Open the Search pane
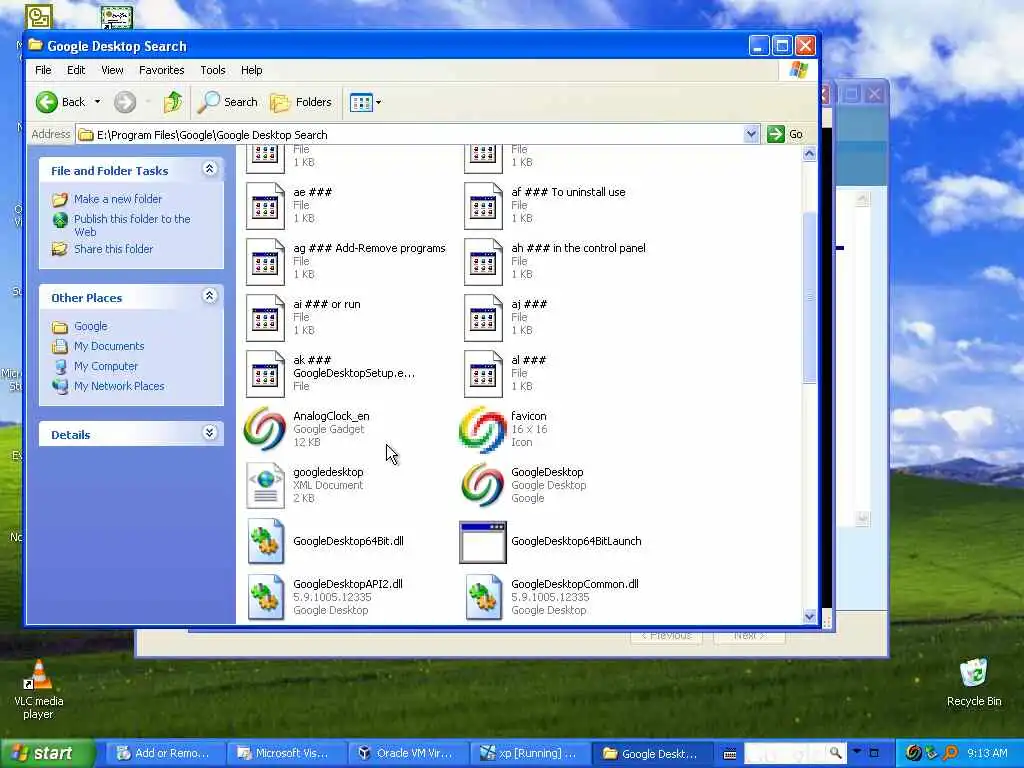 [x=228, y=102]
